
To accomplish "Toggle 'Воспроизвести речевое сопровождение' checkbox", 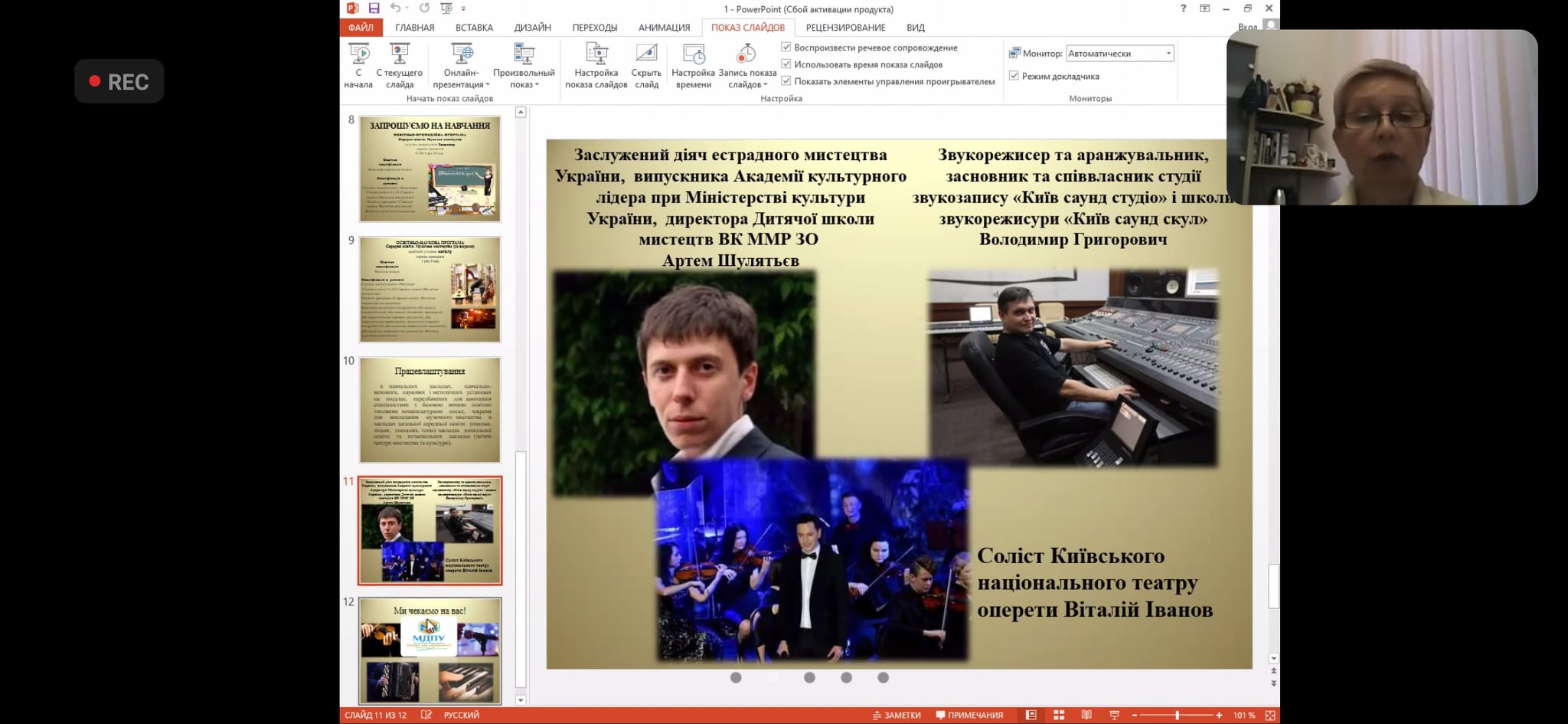I will coord(786,48).
